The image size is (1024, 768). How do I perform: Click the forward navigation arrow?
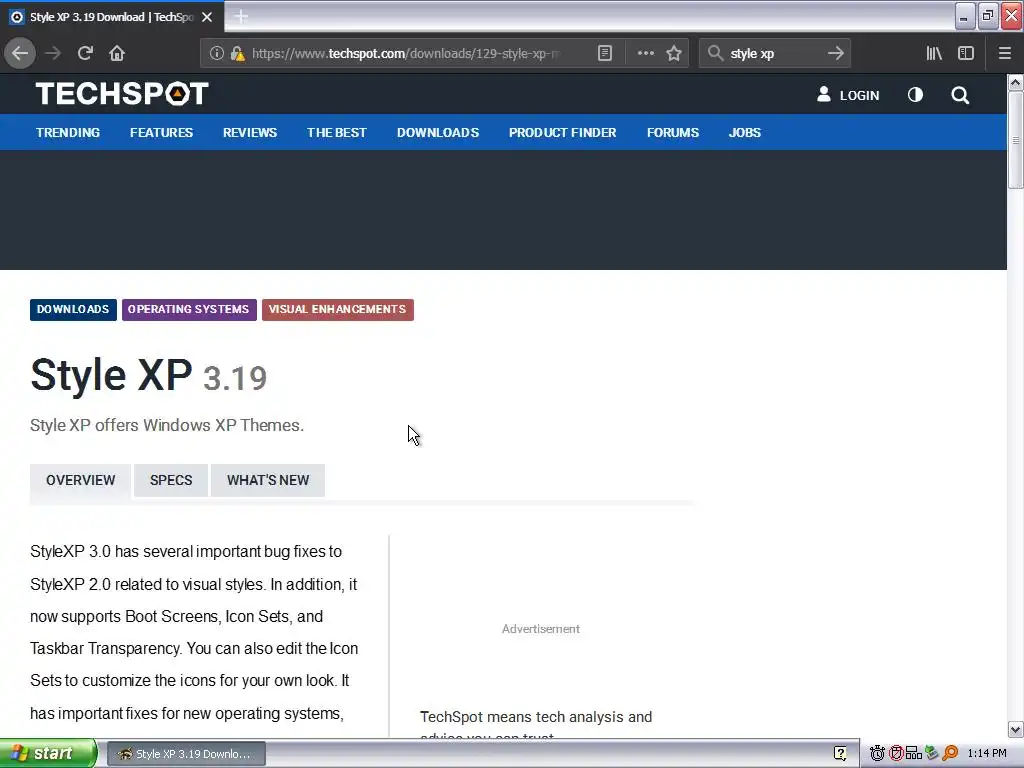[53, 54]
